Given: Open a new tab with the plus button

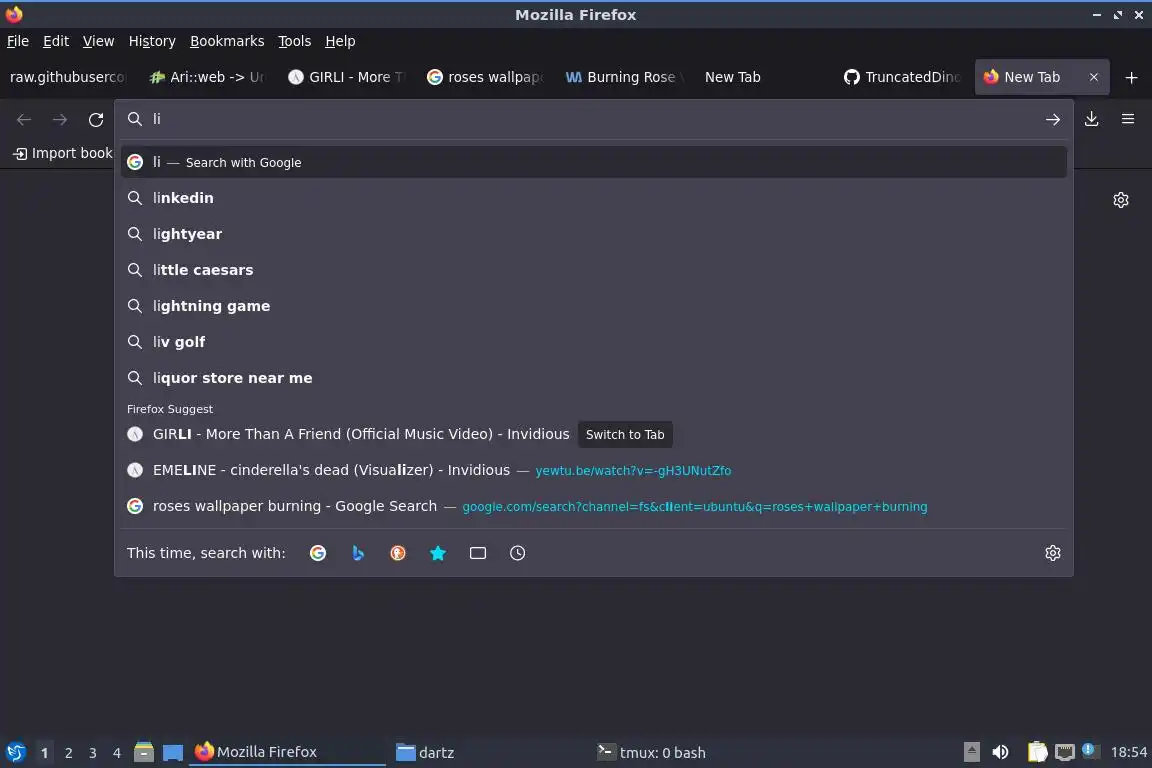Looking at the screenshot, I should 1131,77.
